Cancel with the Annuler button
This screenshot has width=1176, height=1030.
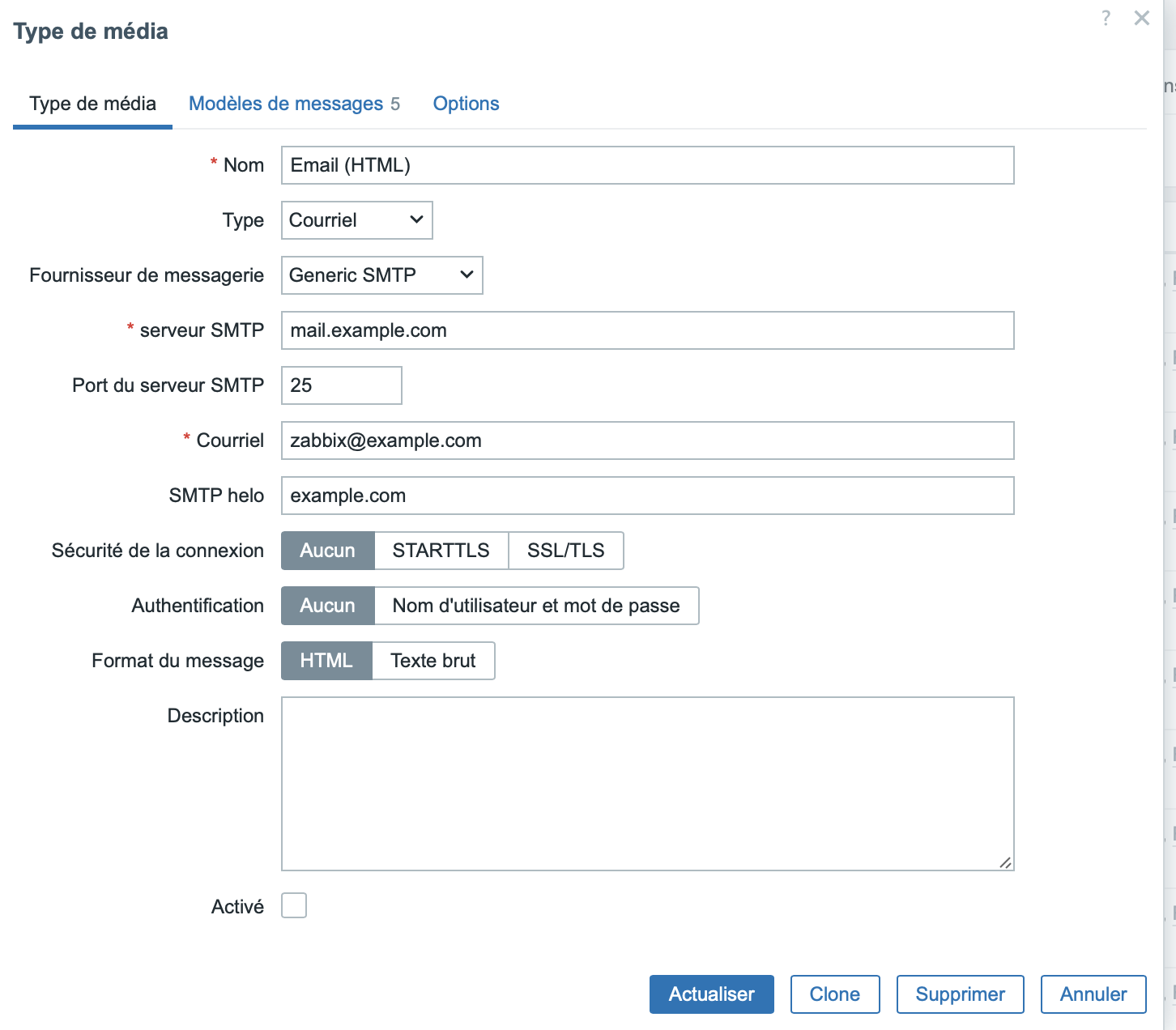coord(1093,994)
